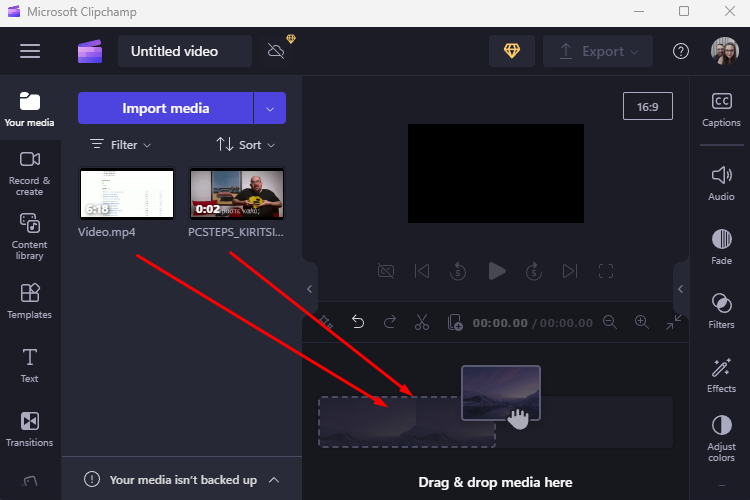
Task: Click the current time 00:00.00 display
Action: pyautogui.click(x=500, y=323)
